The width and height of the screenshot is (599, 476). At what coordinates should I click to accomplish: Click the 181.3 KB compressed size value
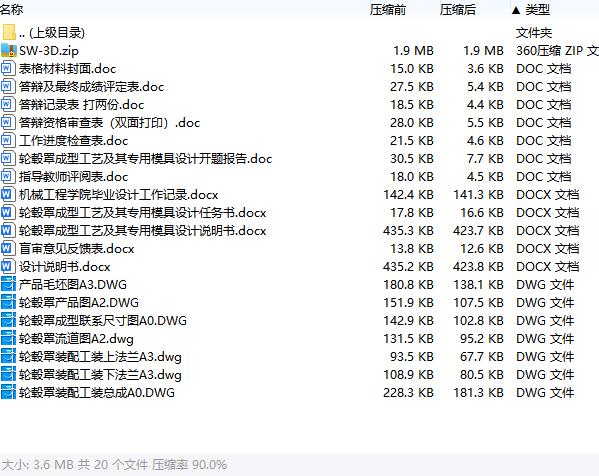(478, 392)
